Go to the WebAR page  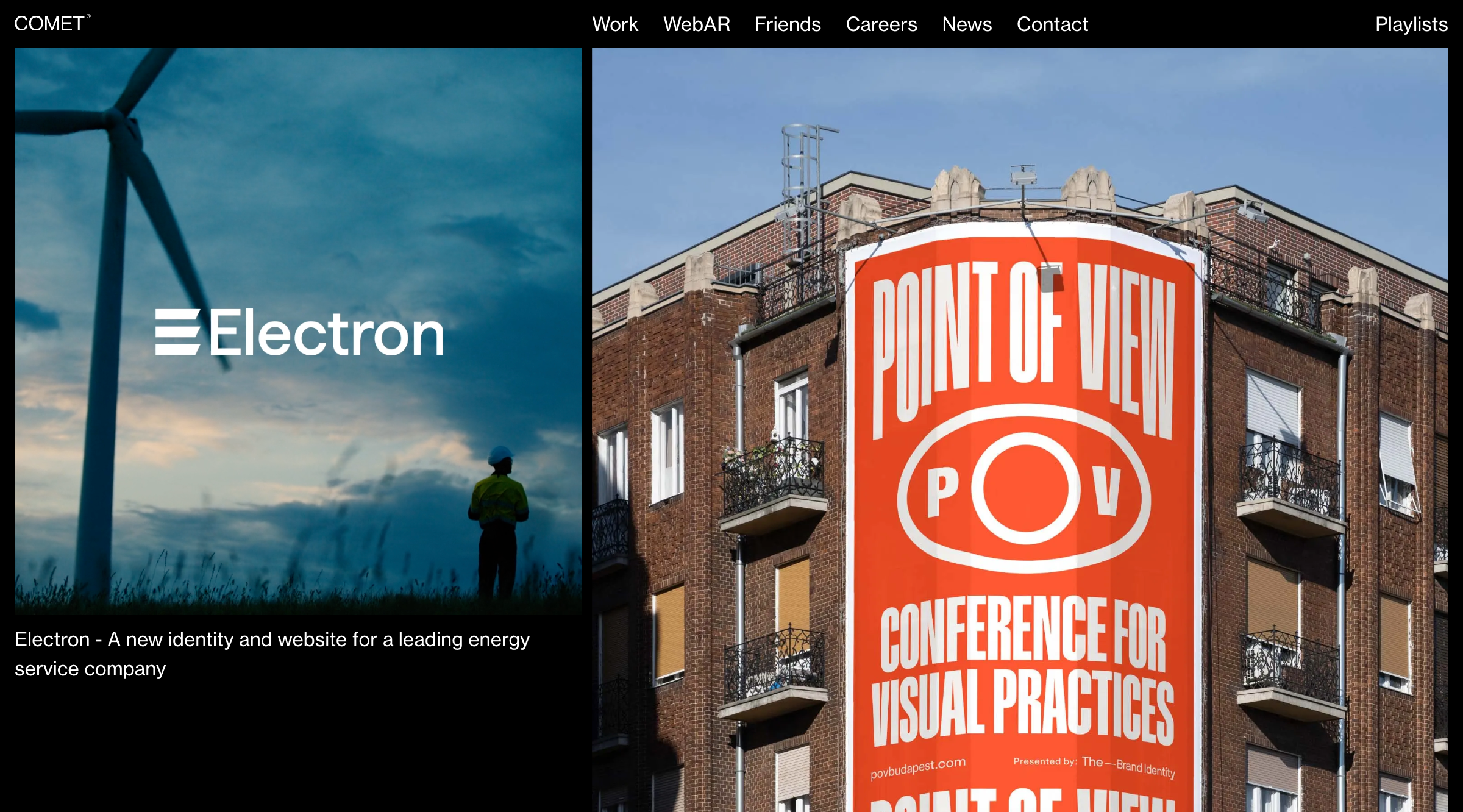click(x=696, y=24)
